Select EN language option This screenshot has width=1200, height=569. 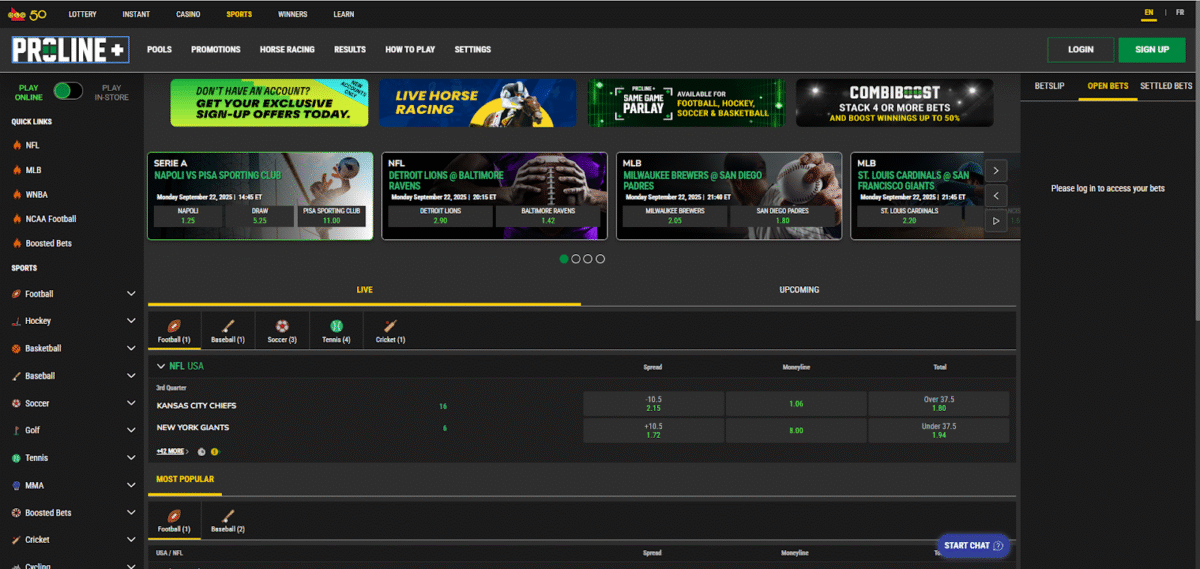click(x=1149, y=13)
